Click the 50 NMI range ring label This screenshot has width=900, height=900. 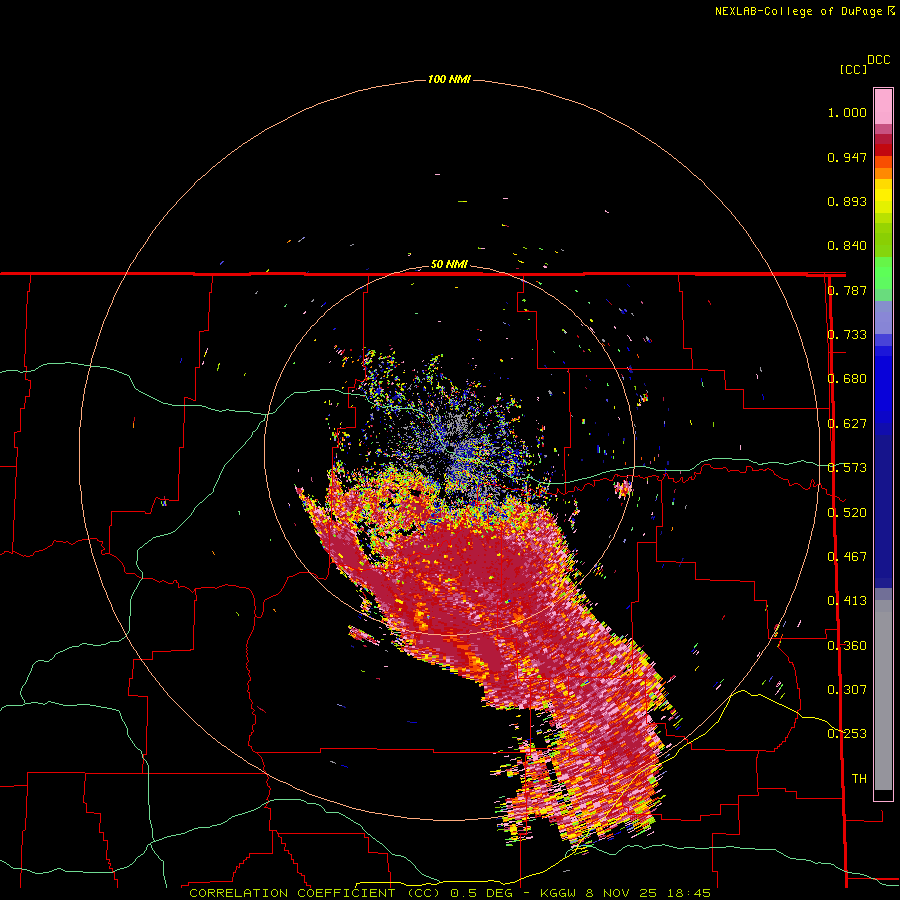449,265
